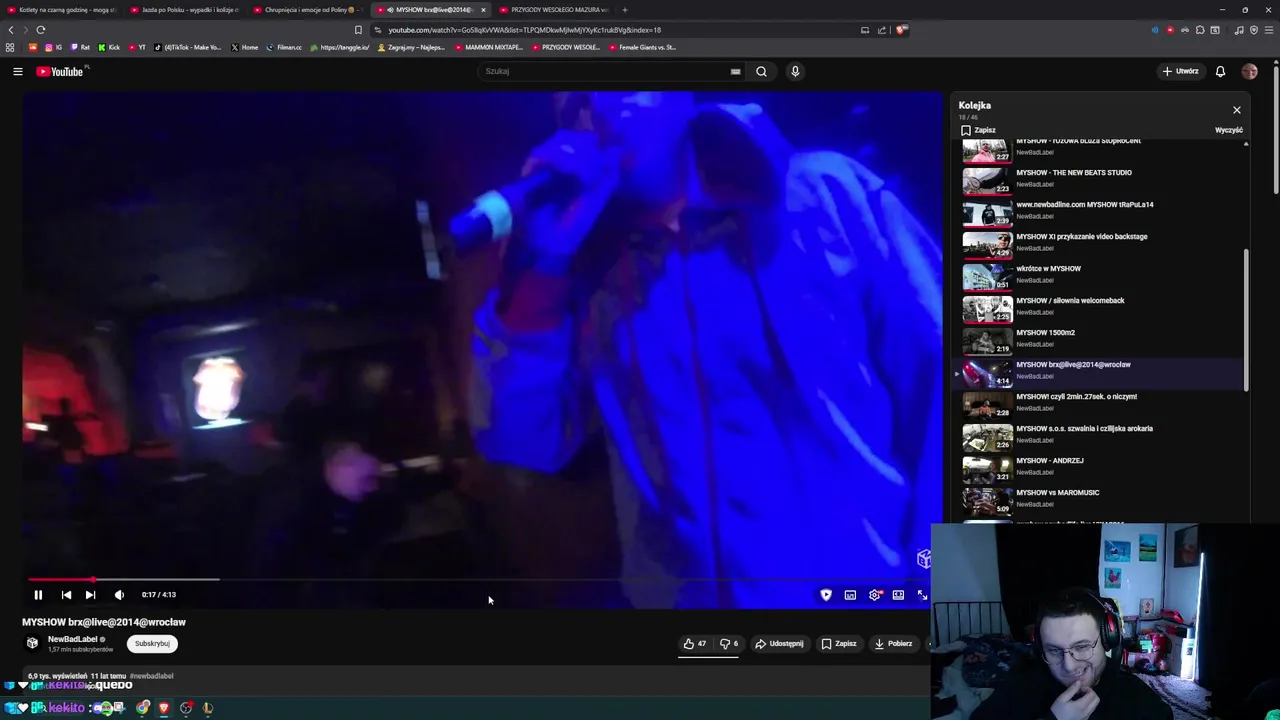Start voice search with the microphone

click(x=795, y=71)
